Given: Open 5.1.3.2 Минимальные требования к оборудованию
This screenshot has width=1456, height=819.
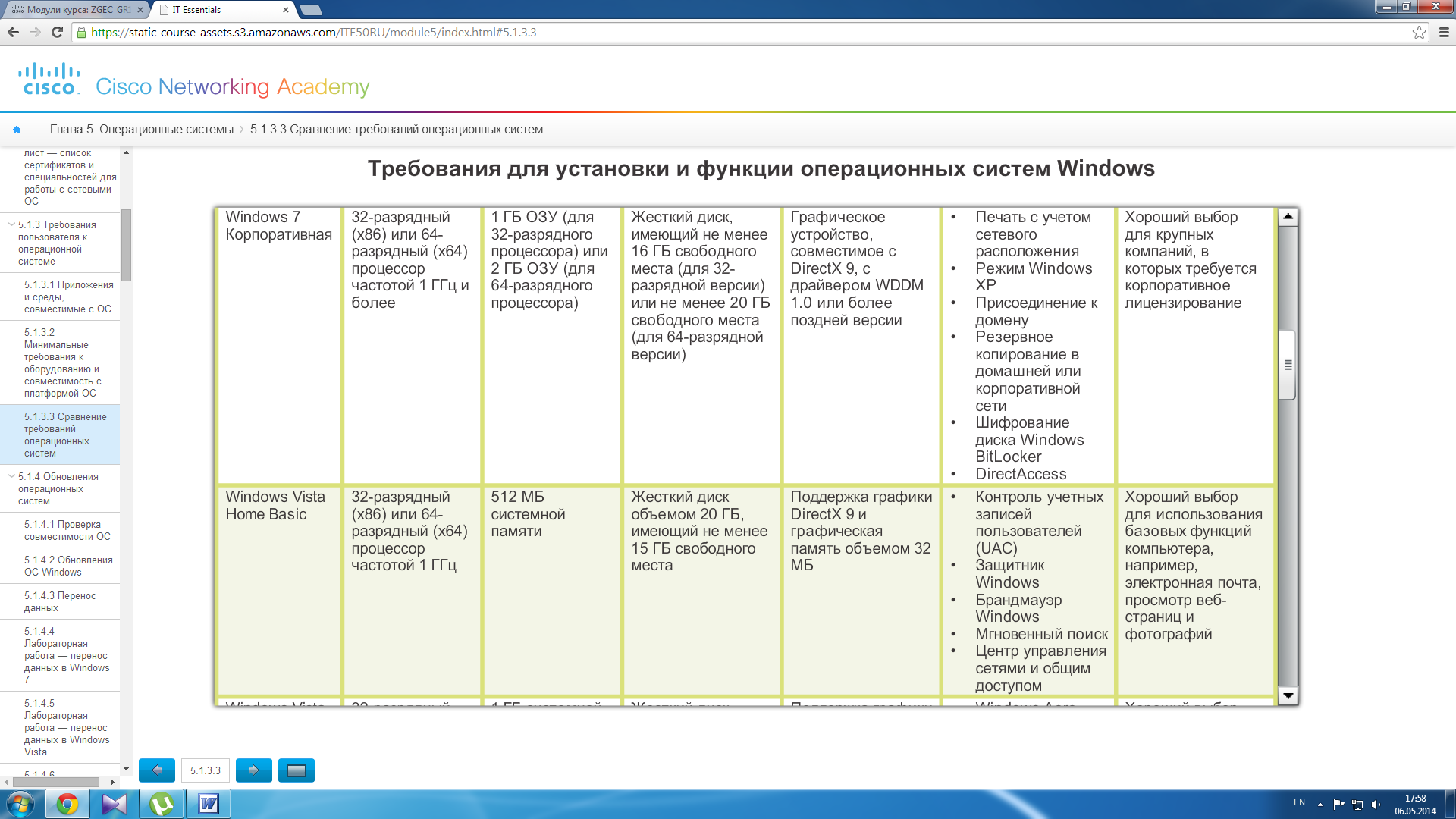Looking at the screenshot, I should click(61, 362).
